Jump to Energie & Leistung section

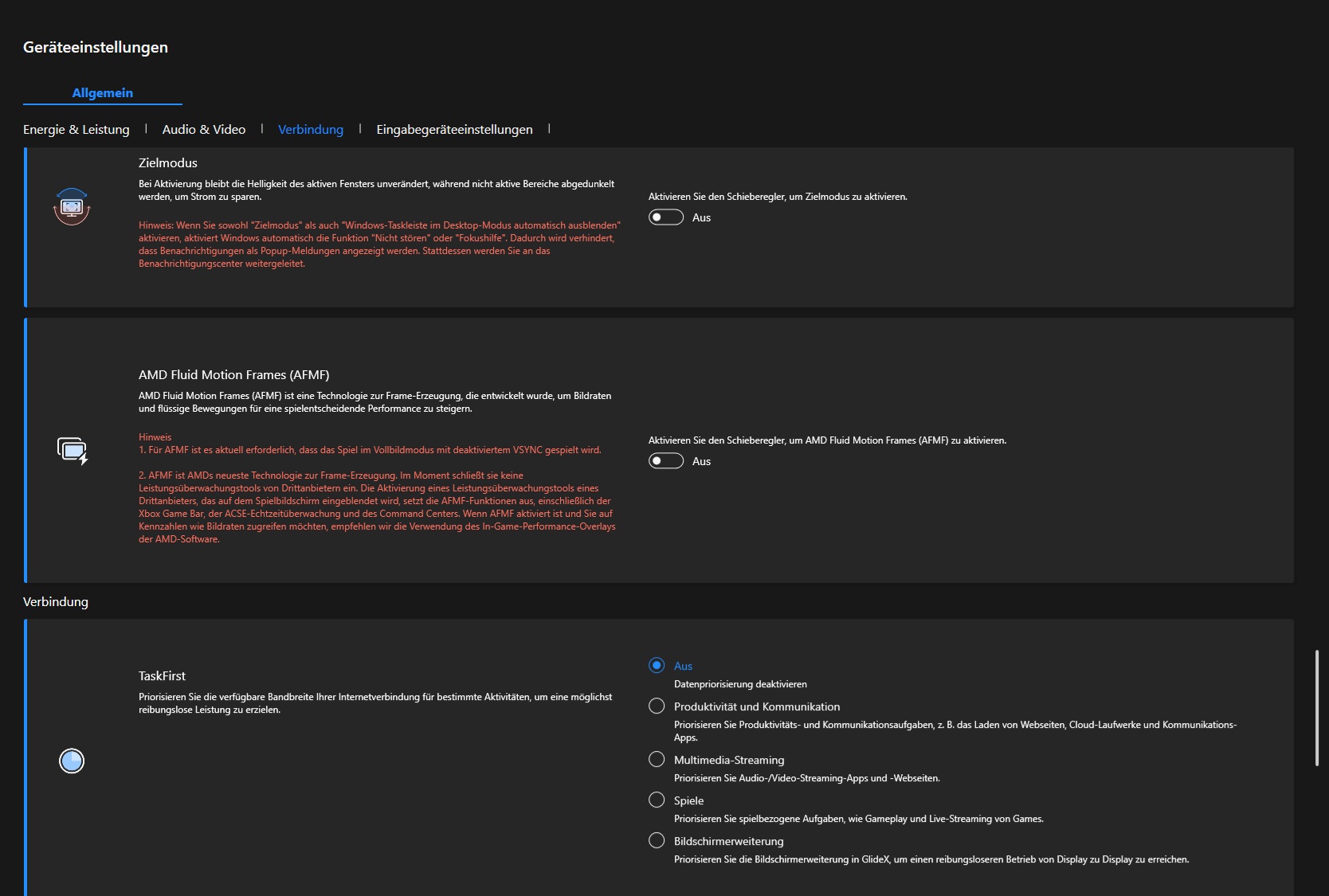click(76, 129)
